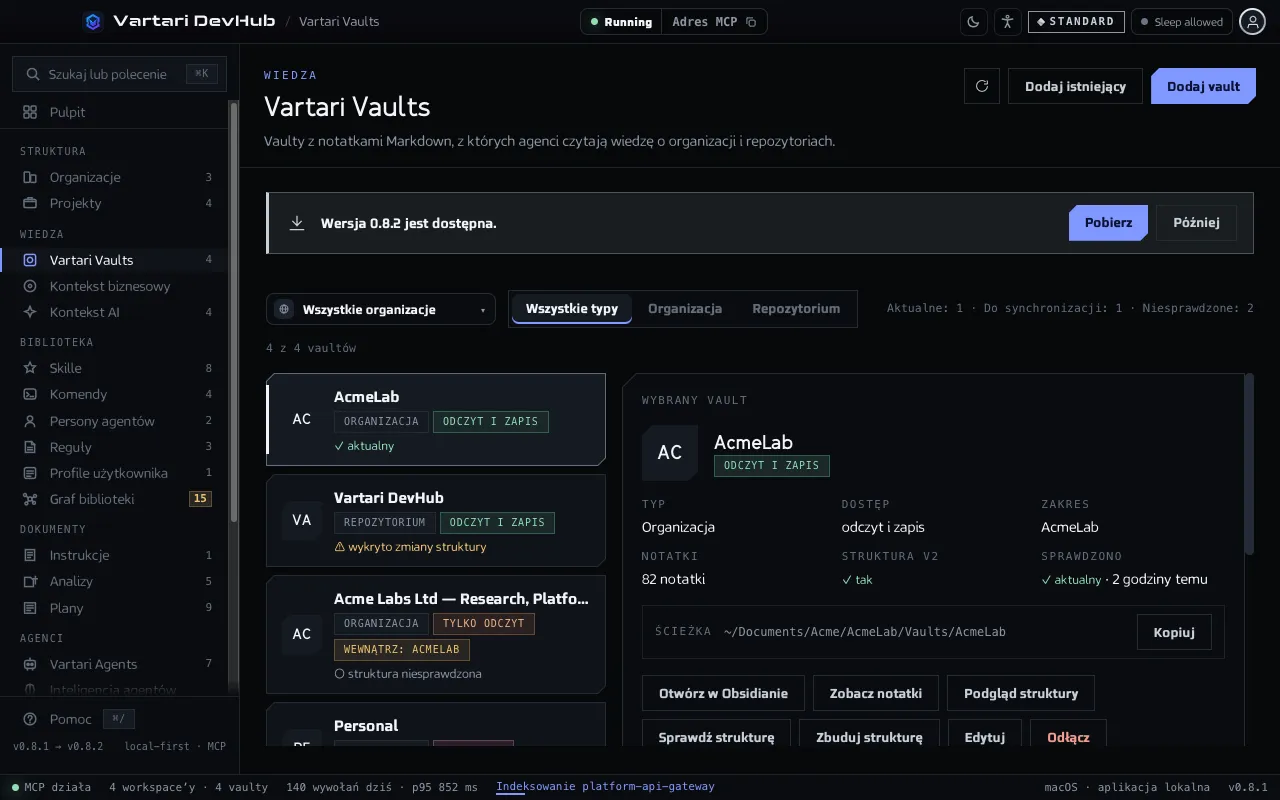Image resolution: width=1280 pixels, height=800 pixels.
Task: Click the Vartari Agents icon
Action: tap(30, 664)
